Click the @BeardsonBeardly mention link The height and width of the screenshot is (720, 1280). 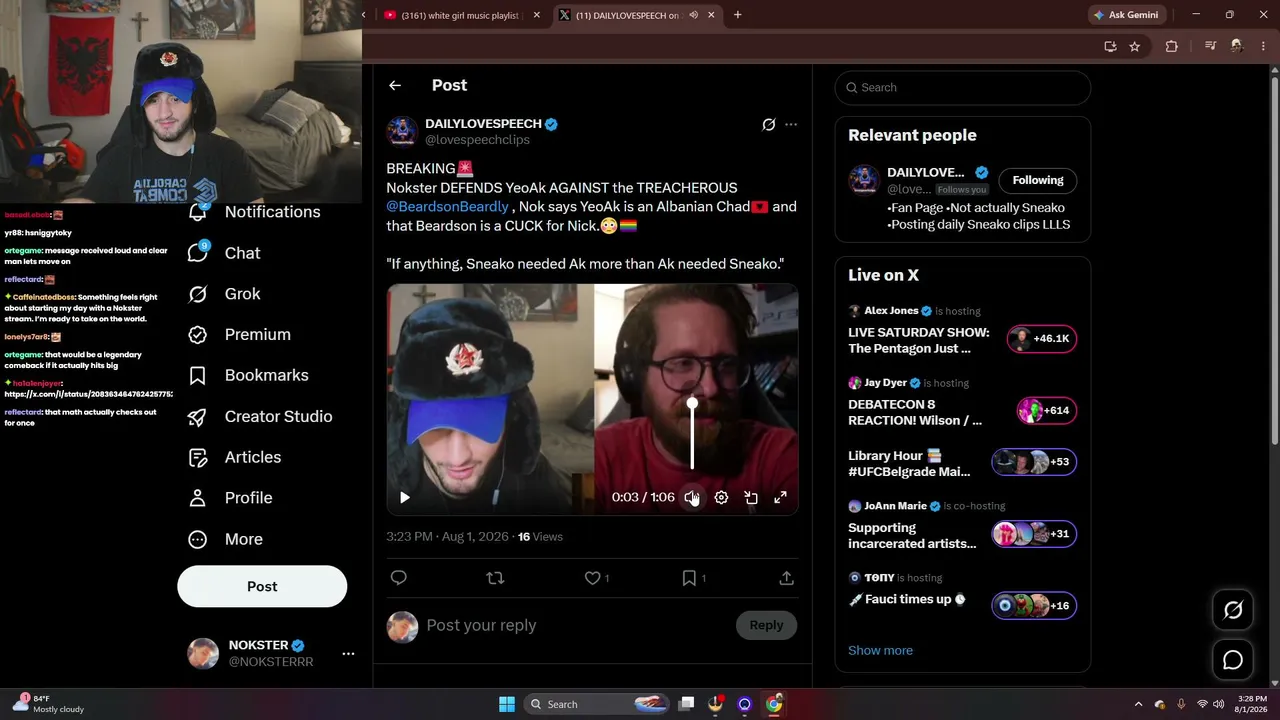point(447,207)
